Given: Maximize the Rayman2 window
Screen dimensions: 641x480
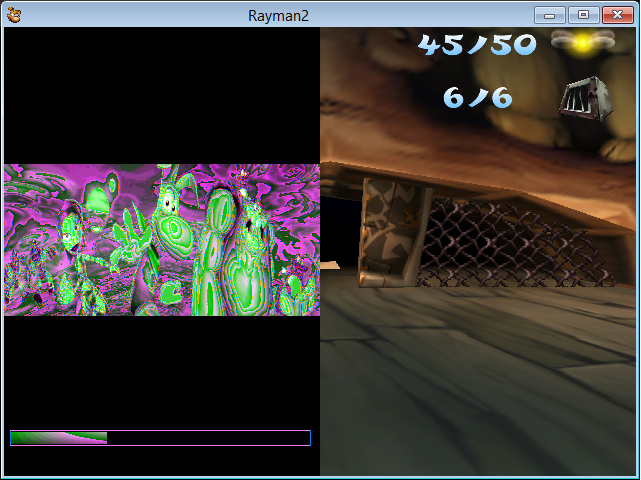Looking at the screenshot, I should [x=583, y=15].
